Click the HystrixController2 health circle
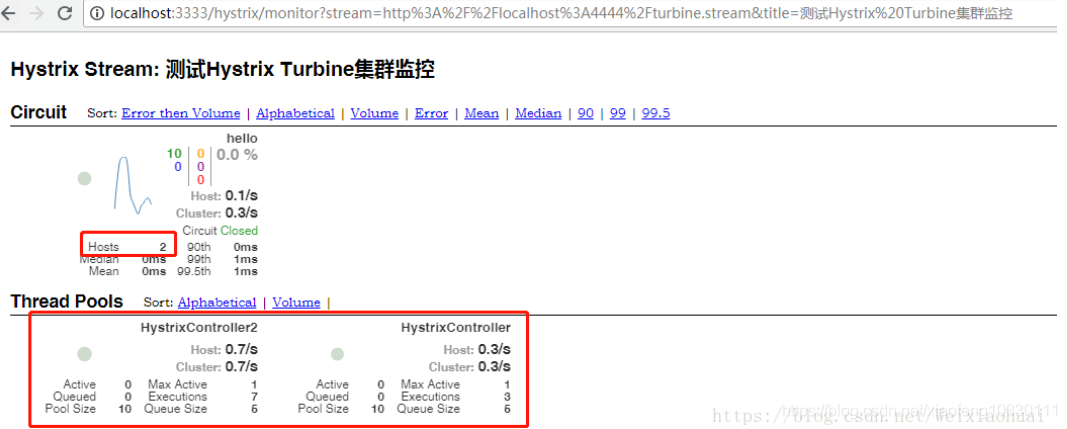 [84, 354]
